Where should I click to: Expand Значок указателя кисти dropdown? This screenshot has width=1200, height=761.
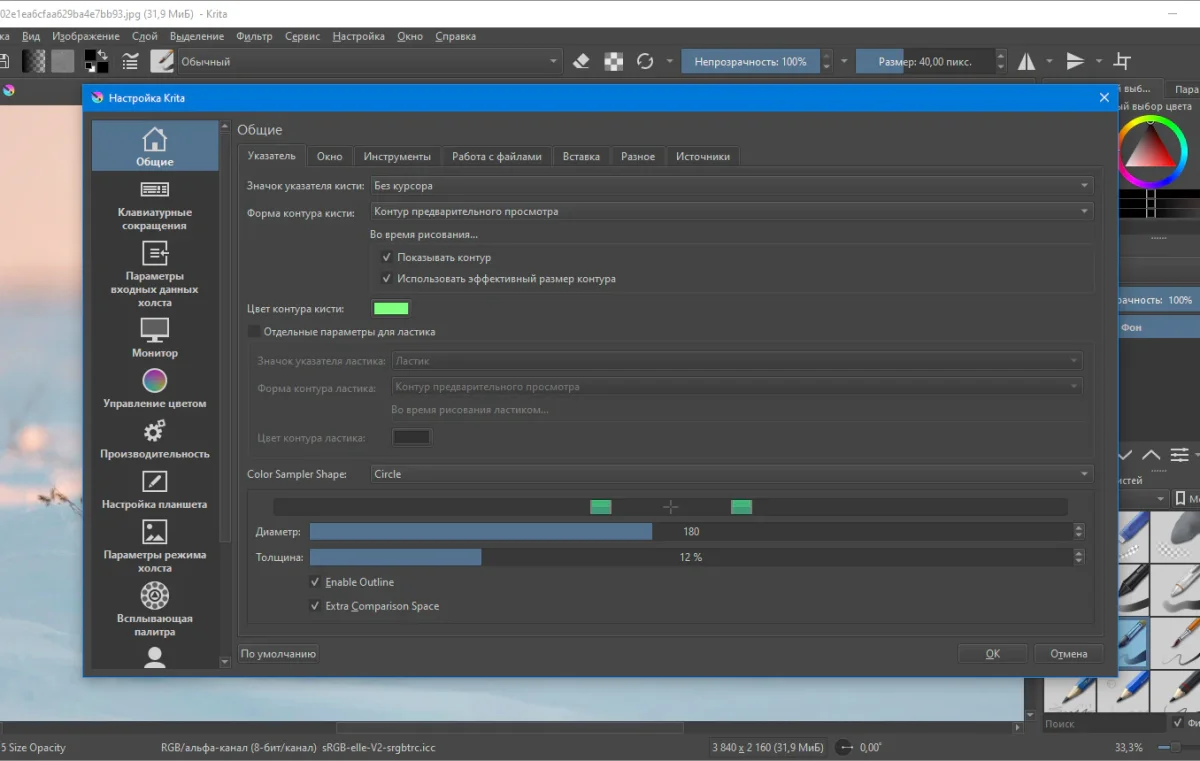tap(731, 185)
